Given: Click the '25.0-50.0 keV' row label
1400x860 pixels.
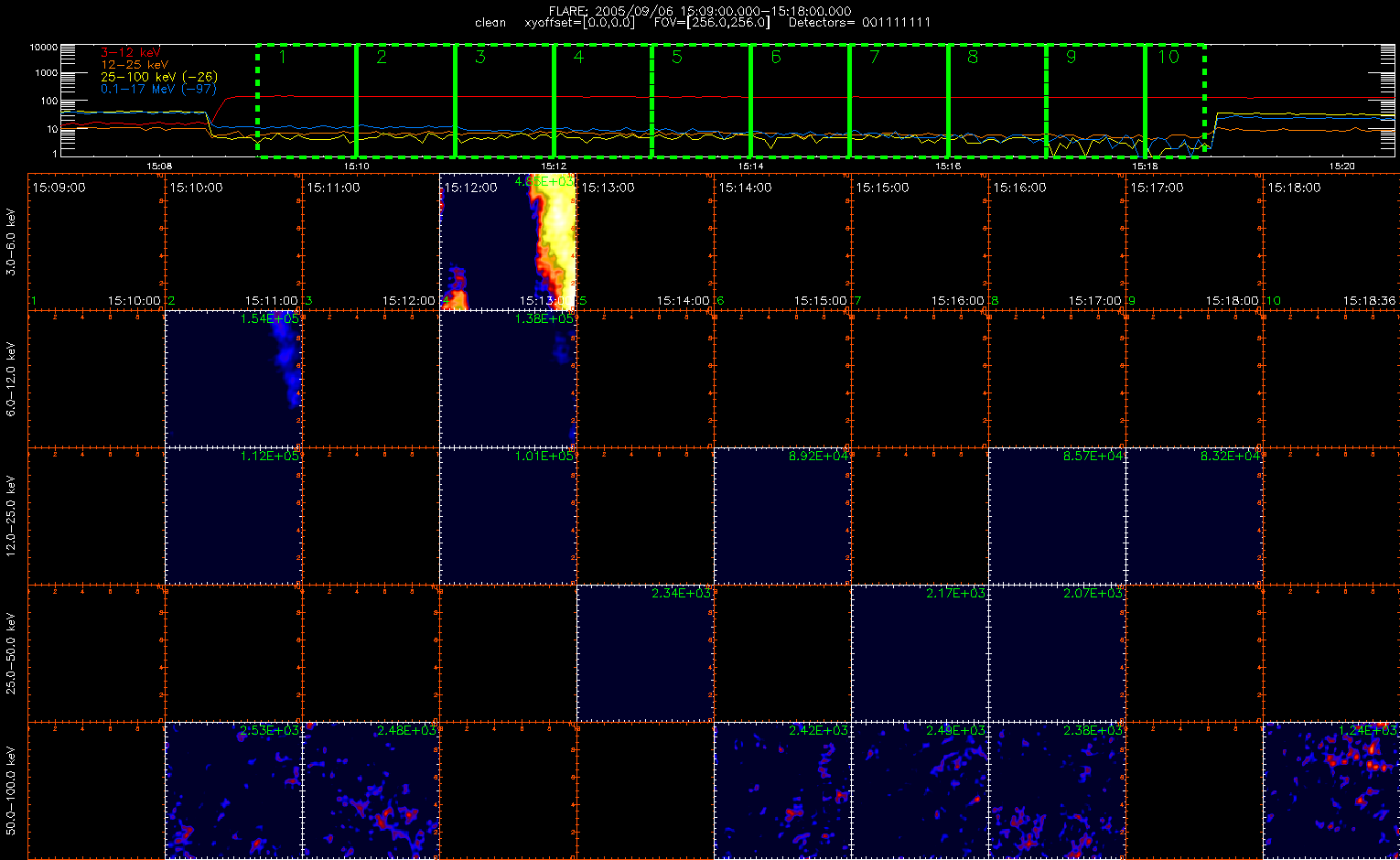Looking at the screenshot, I should [x=11, y=654].
